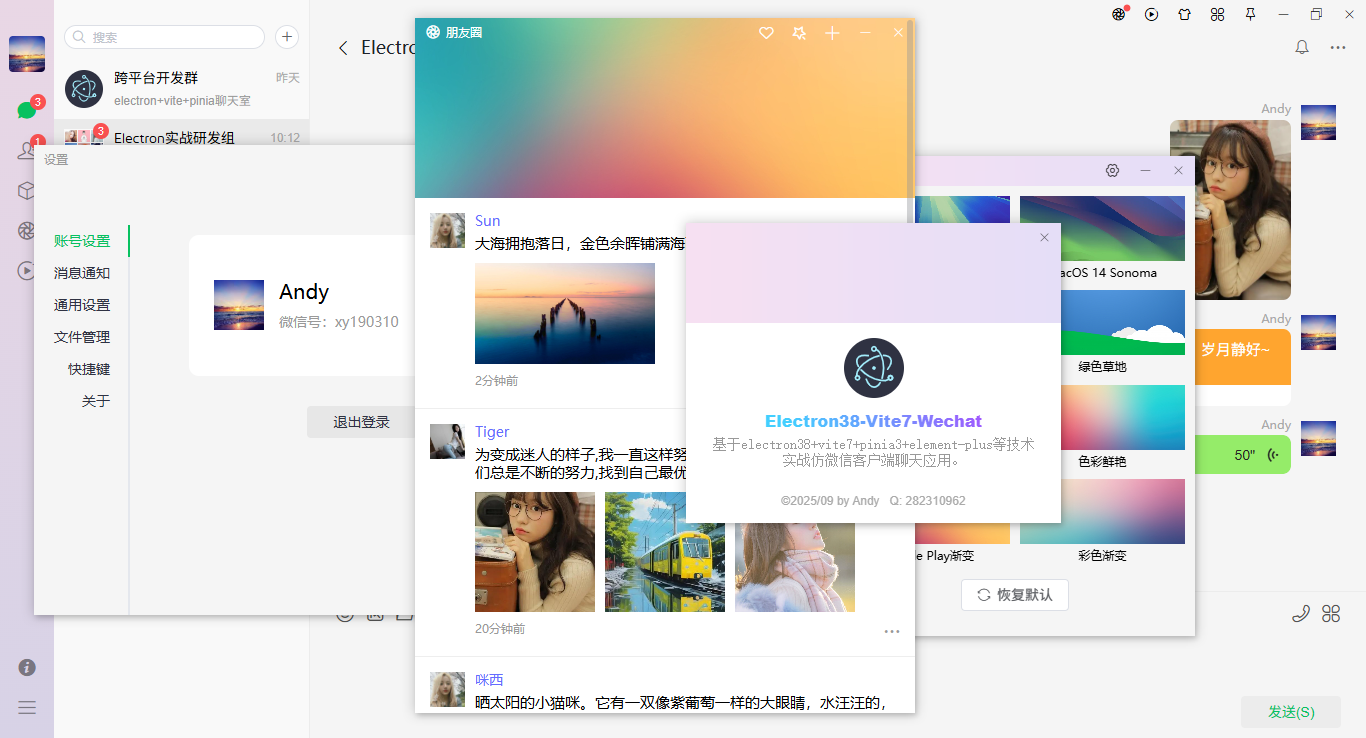
Task: Open the ellipsis options on Tiger's post
Action: 891,631
